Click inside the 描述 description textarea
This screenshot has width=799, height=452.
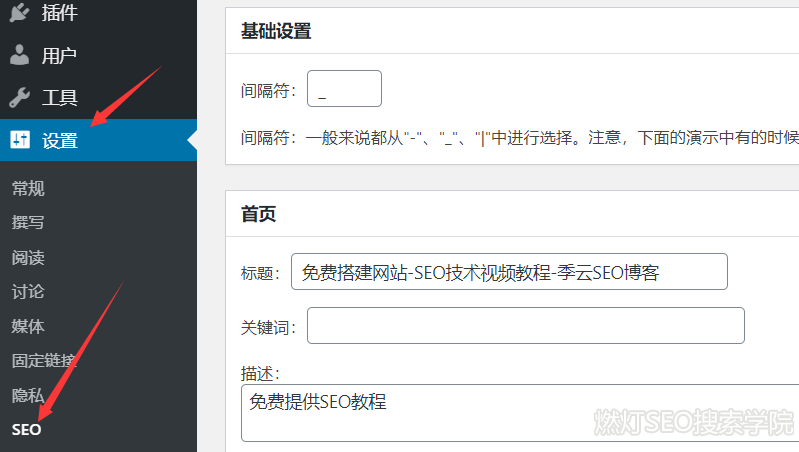point(520,415)
